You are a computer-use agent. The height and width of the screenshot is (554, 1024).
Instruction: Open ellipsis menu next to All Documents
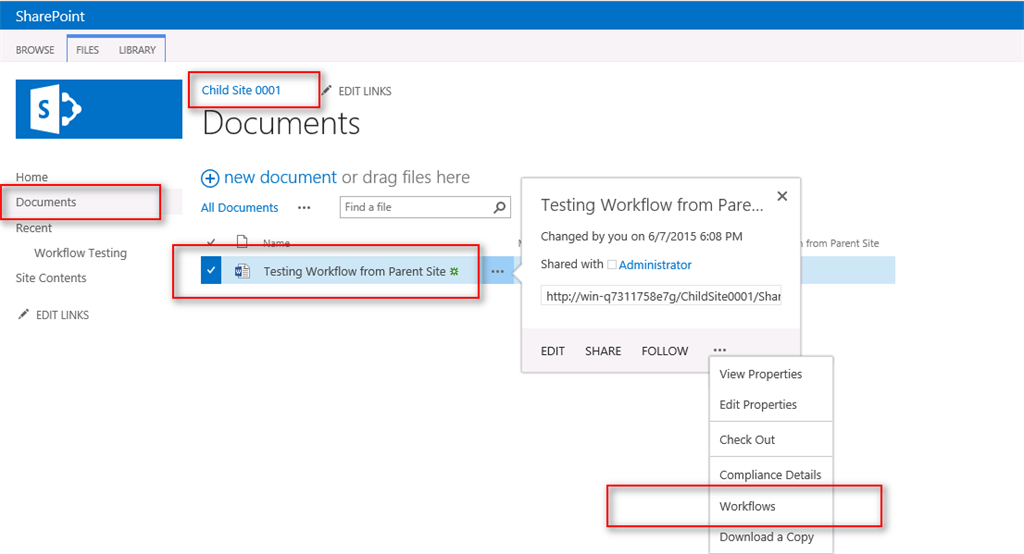(x=304, y=208)
